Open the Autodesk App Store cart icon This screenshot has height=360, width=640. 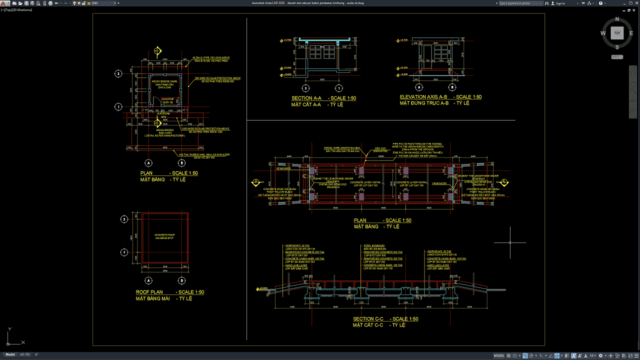583,3
